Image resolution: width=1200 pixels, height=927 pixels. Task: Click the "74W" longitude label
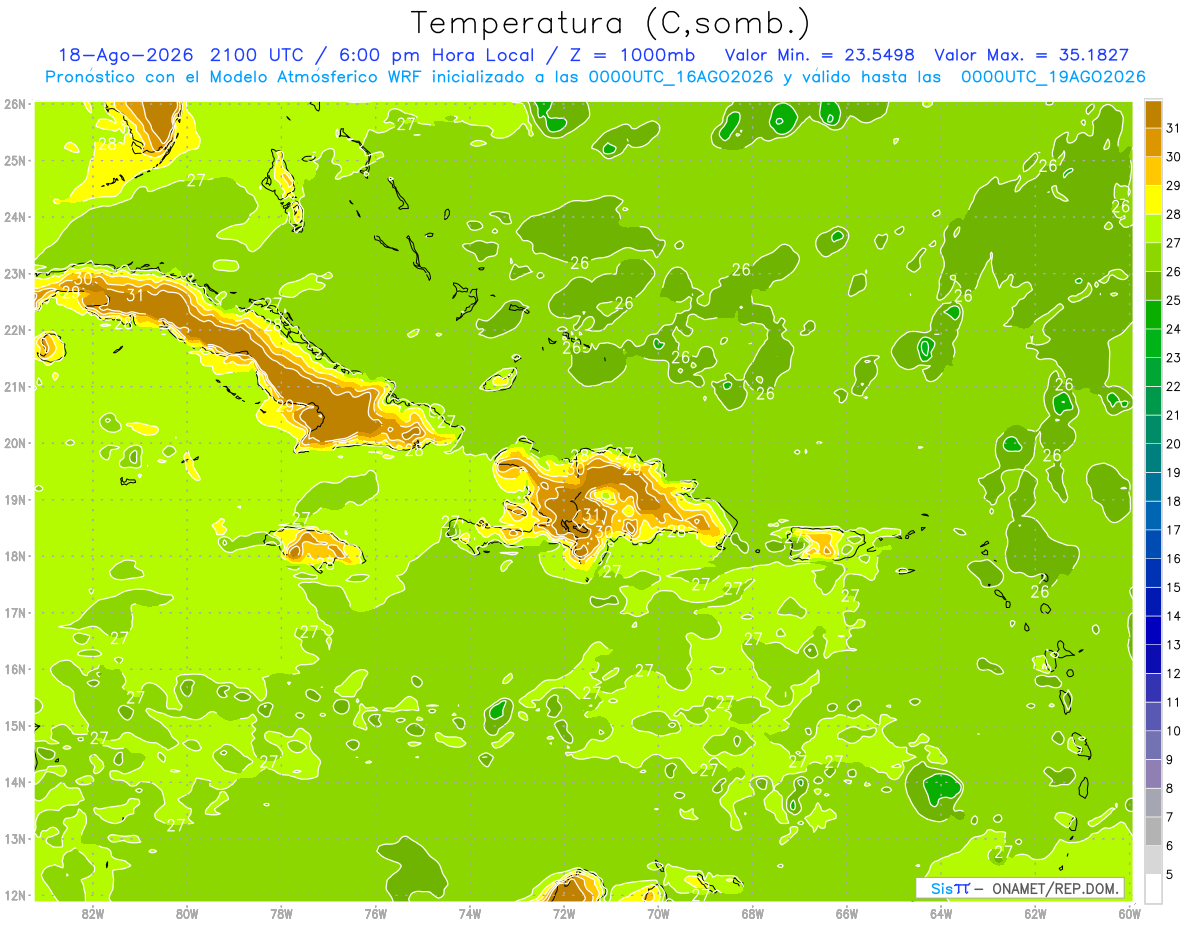[470, 913]
